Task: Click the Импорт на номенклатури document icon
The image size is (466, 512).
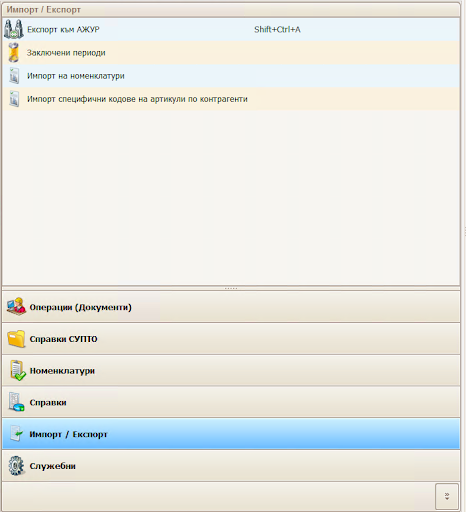Action: 14,76
